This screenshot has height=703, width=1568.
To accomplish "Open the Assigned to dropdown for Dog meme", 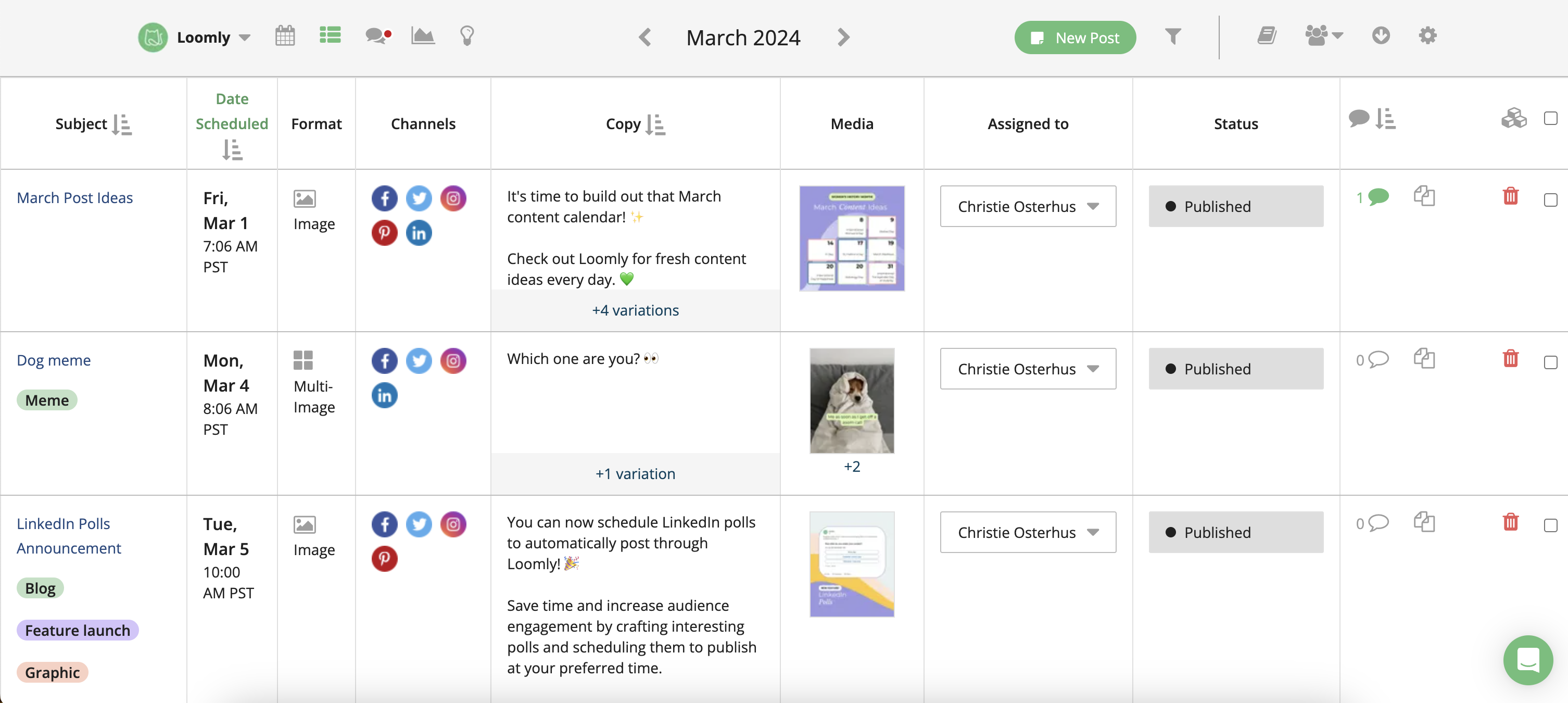I will 1028,369.
